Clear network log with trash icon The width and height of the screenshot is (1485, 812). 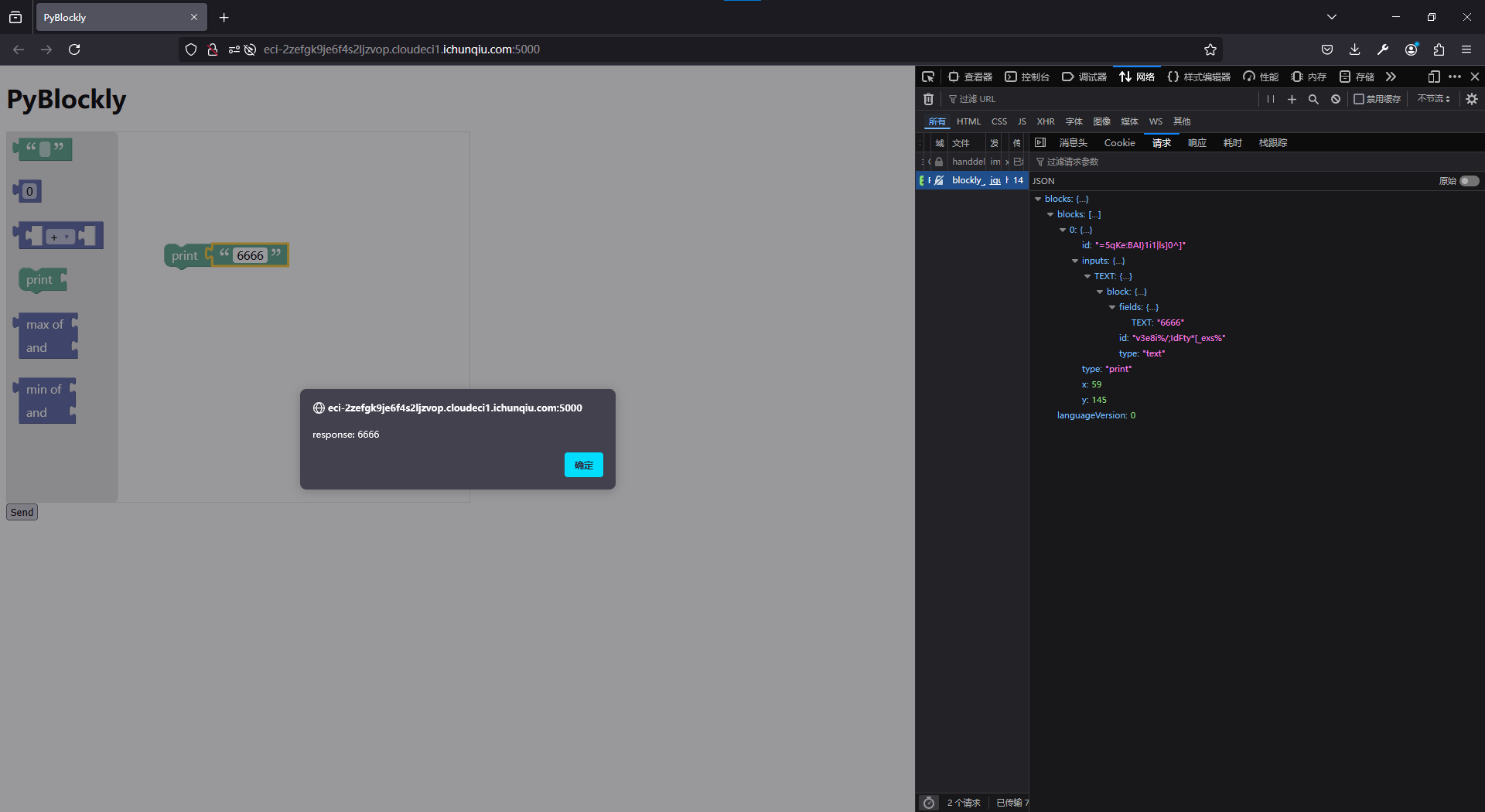tap(928, 99)
